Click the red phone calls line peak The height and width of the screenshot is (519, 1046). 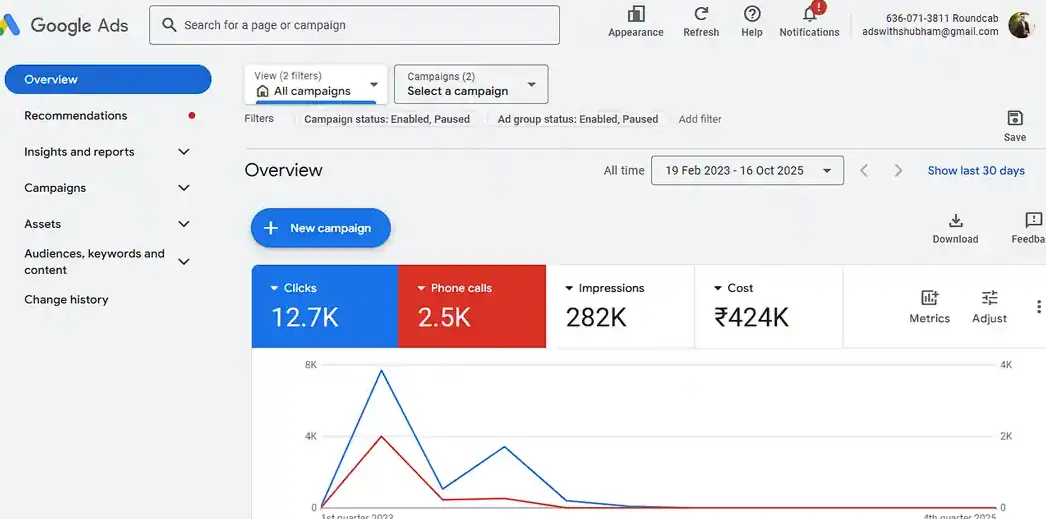[x=382, y=436]
